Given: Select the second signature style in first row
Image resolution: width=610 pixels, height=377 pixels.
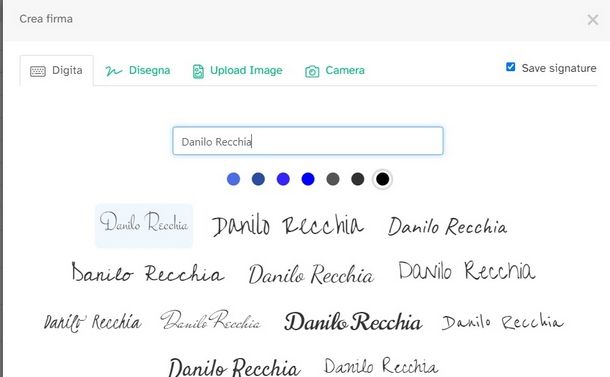Looking at the screenshot, I should [x=287, y=226].
